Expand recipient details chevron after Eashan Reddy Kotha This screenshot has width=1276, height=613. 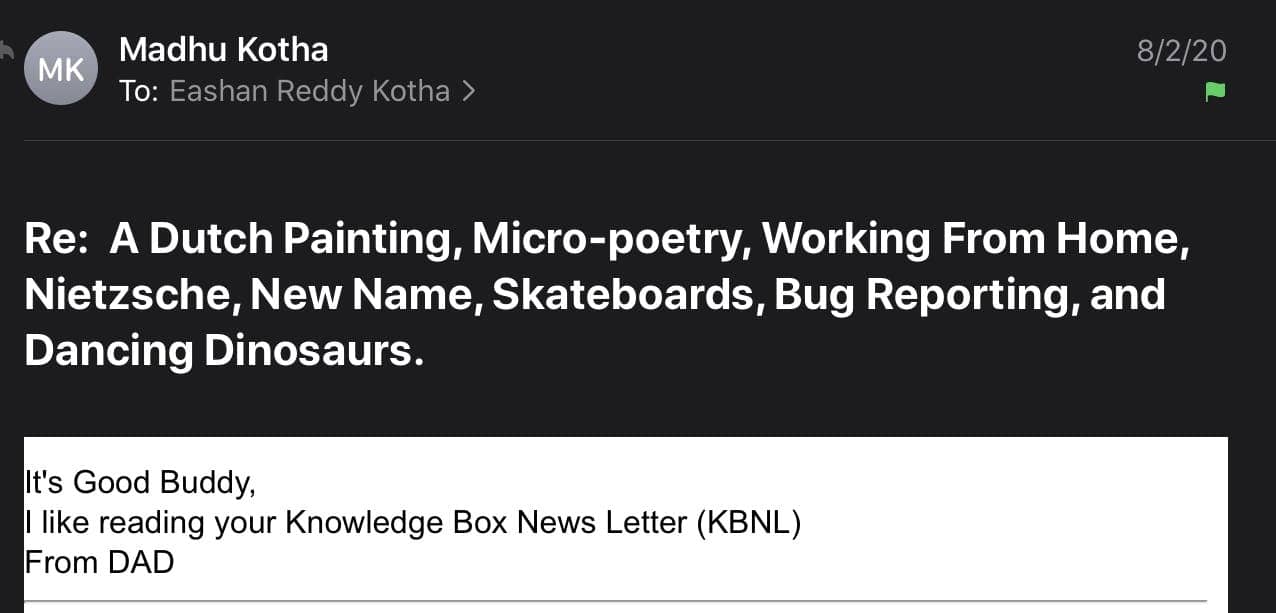(468, 92)
